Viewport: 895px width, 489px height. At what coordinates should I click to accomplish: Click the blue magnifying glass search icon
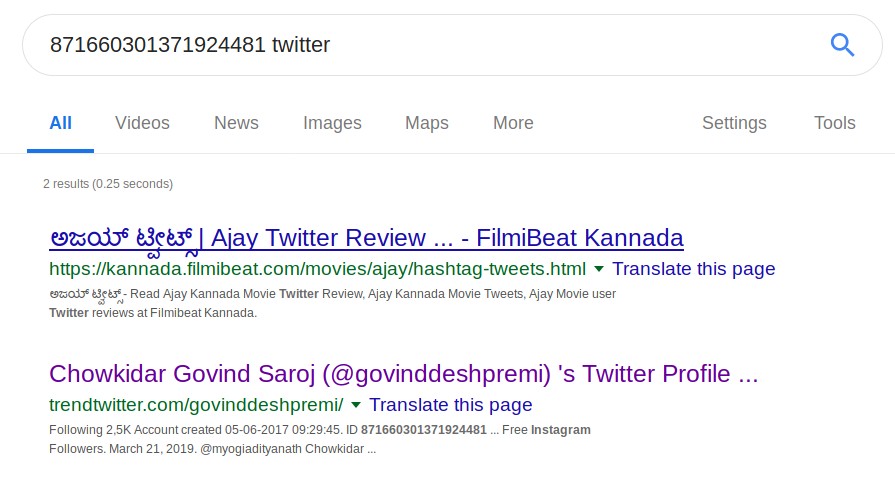842,45
